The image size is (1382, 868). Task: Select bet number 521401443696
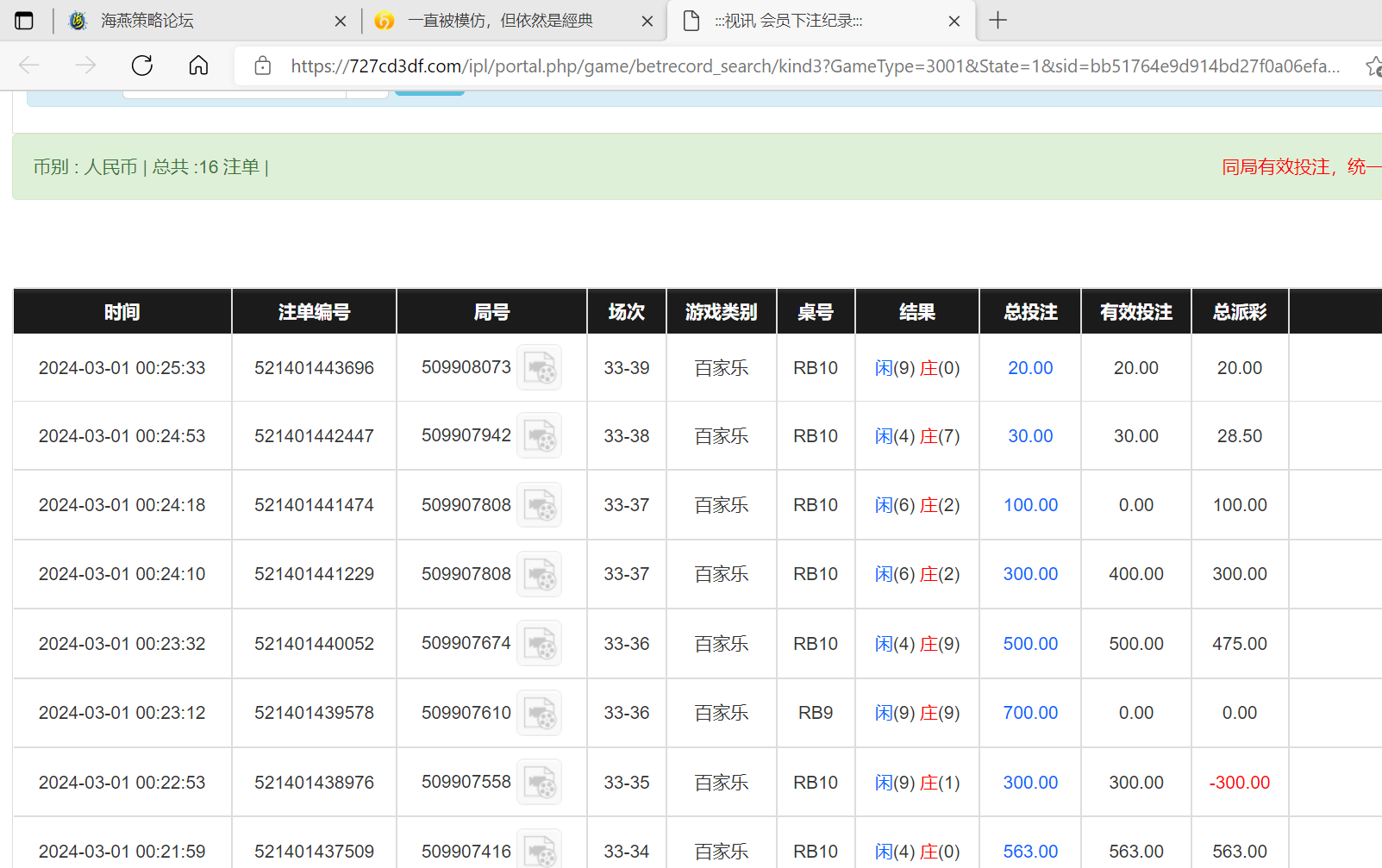click(314, 368)
